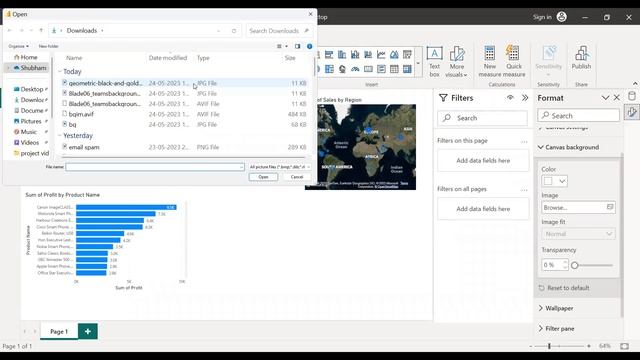Open help in the Open dialog

click(x=309, y=46)
